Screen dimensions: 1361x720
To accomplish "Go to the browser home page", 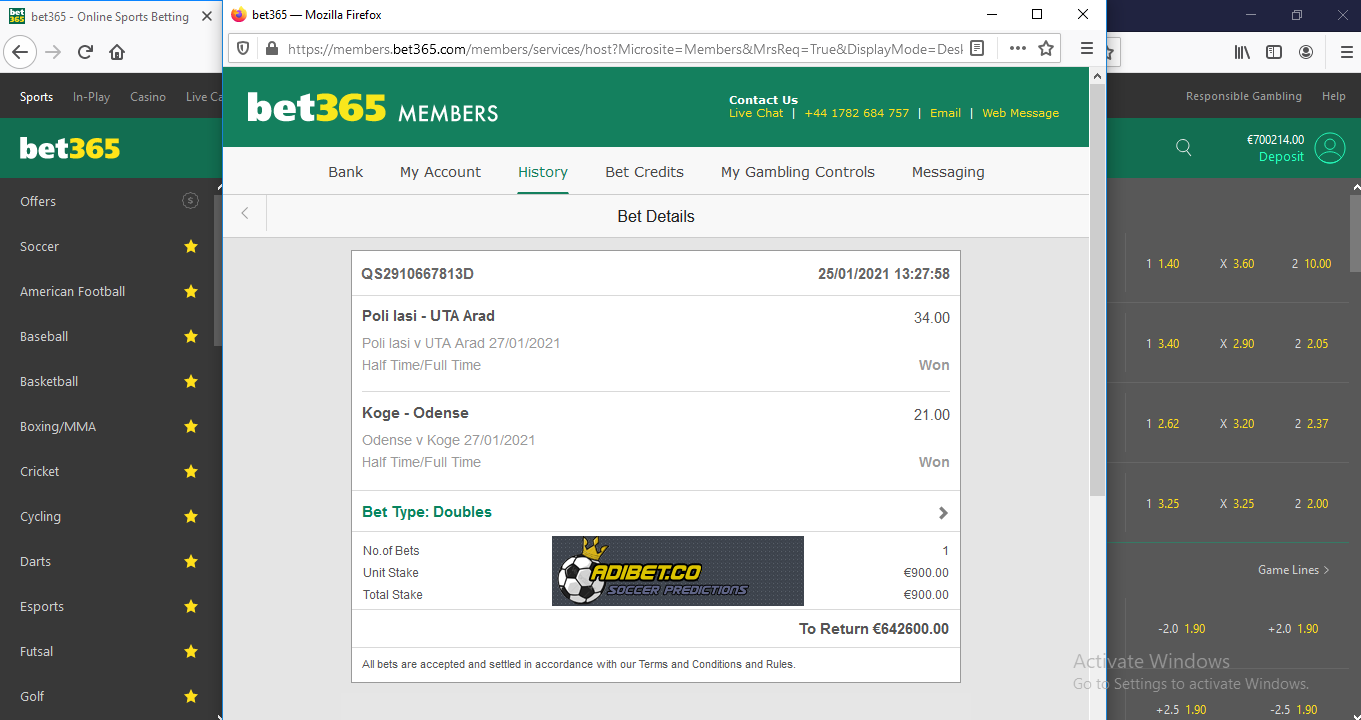I will [x=117, y=52].
